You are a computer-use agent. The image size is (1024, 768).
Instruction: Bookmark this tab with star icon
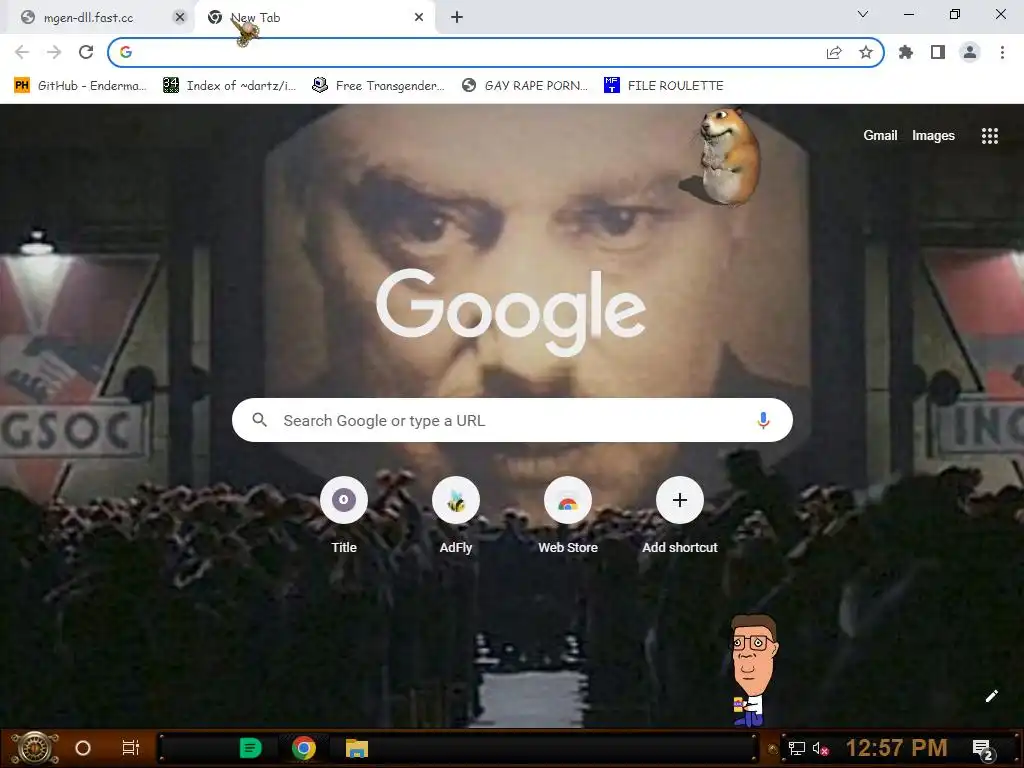[866, 52]
